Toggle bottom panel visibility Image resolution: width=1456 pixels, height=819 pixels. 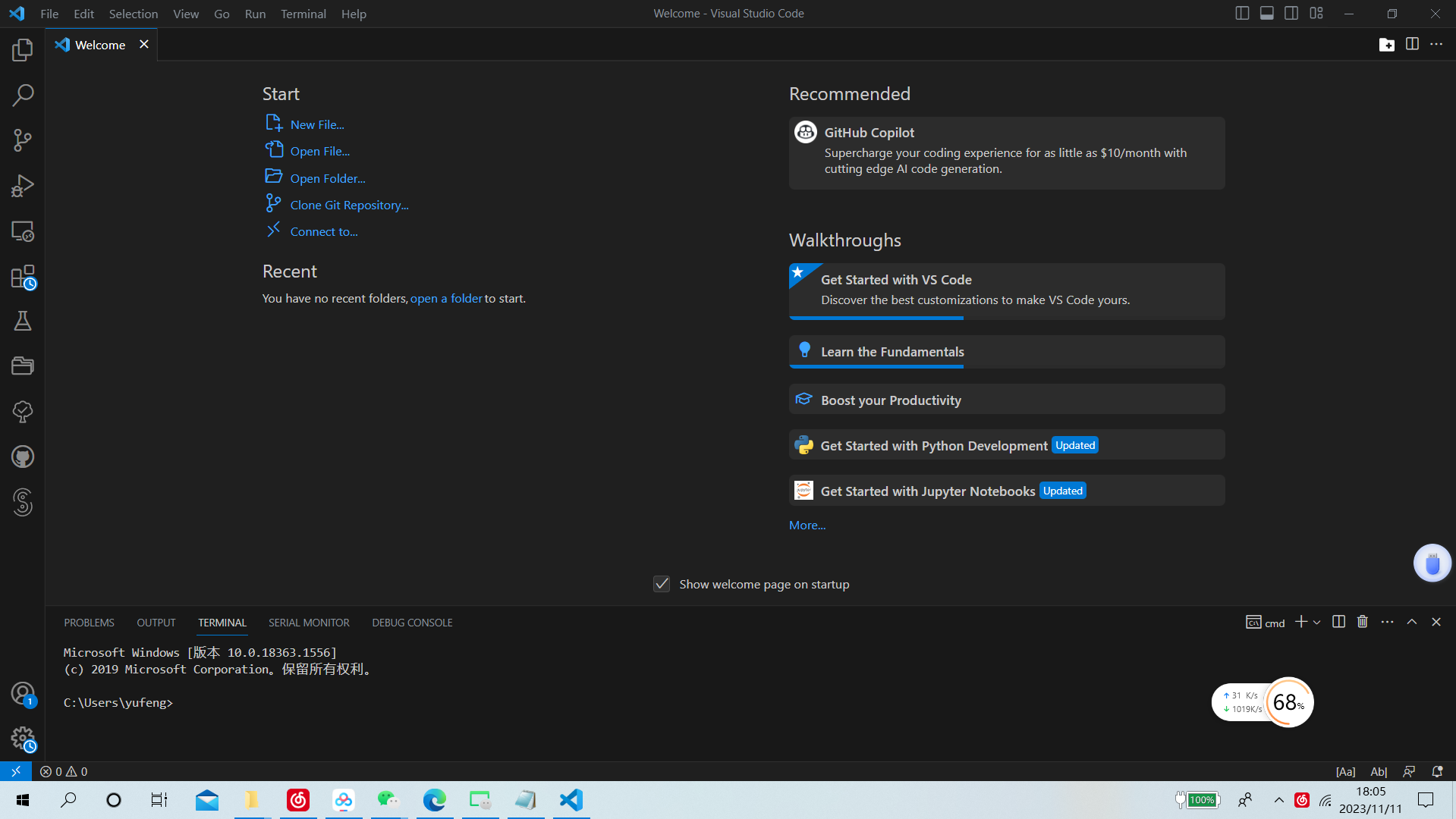[1267, 13]
